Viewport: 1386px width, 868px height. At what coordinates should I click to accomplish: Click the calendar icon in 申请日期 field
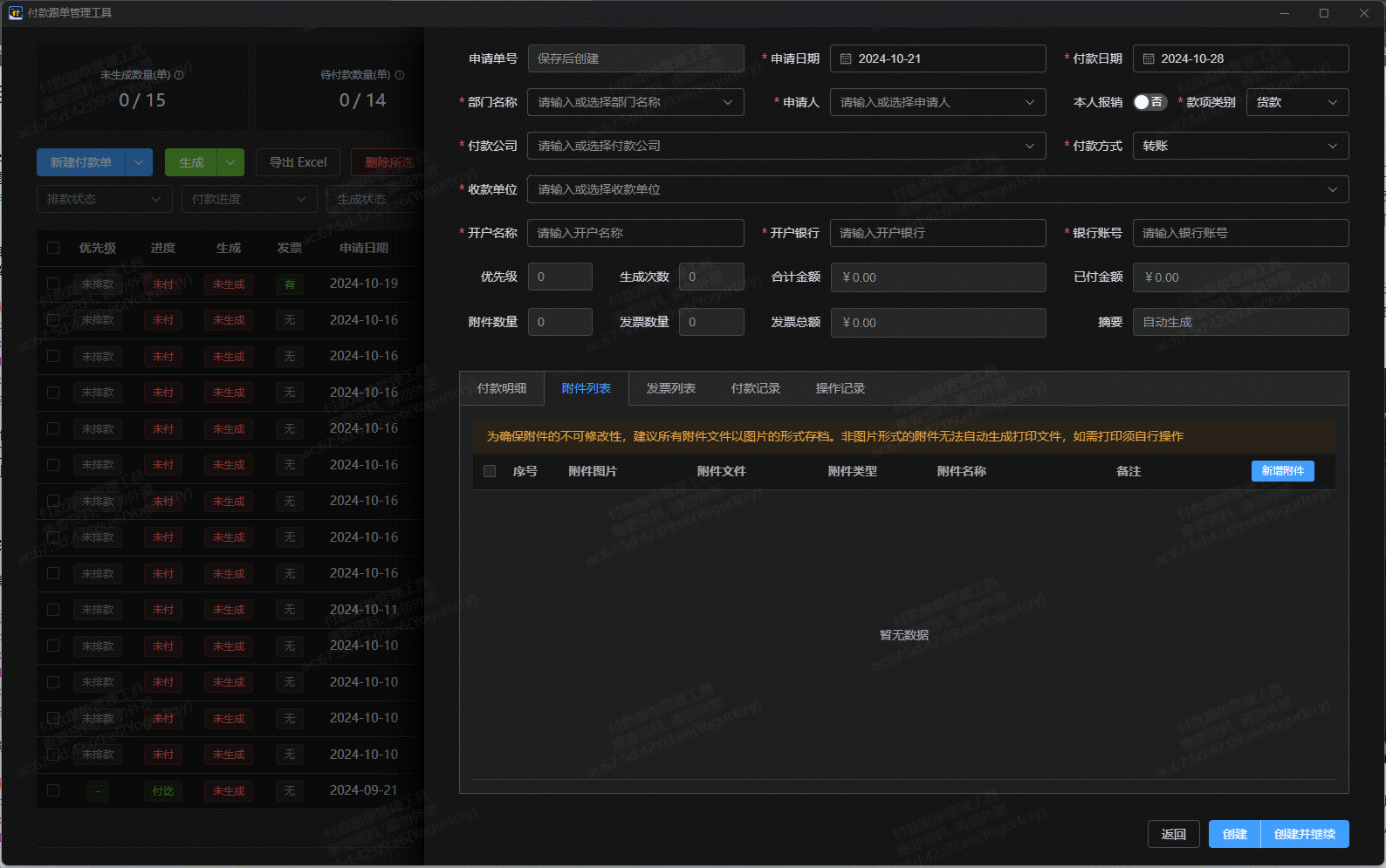coord(846,58)
